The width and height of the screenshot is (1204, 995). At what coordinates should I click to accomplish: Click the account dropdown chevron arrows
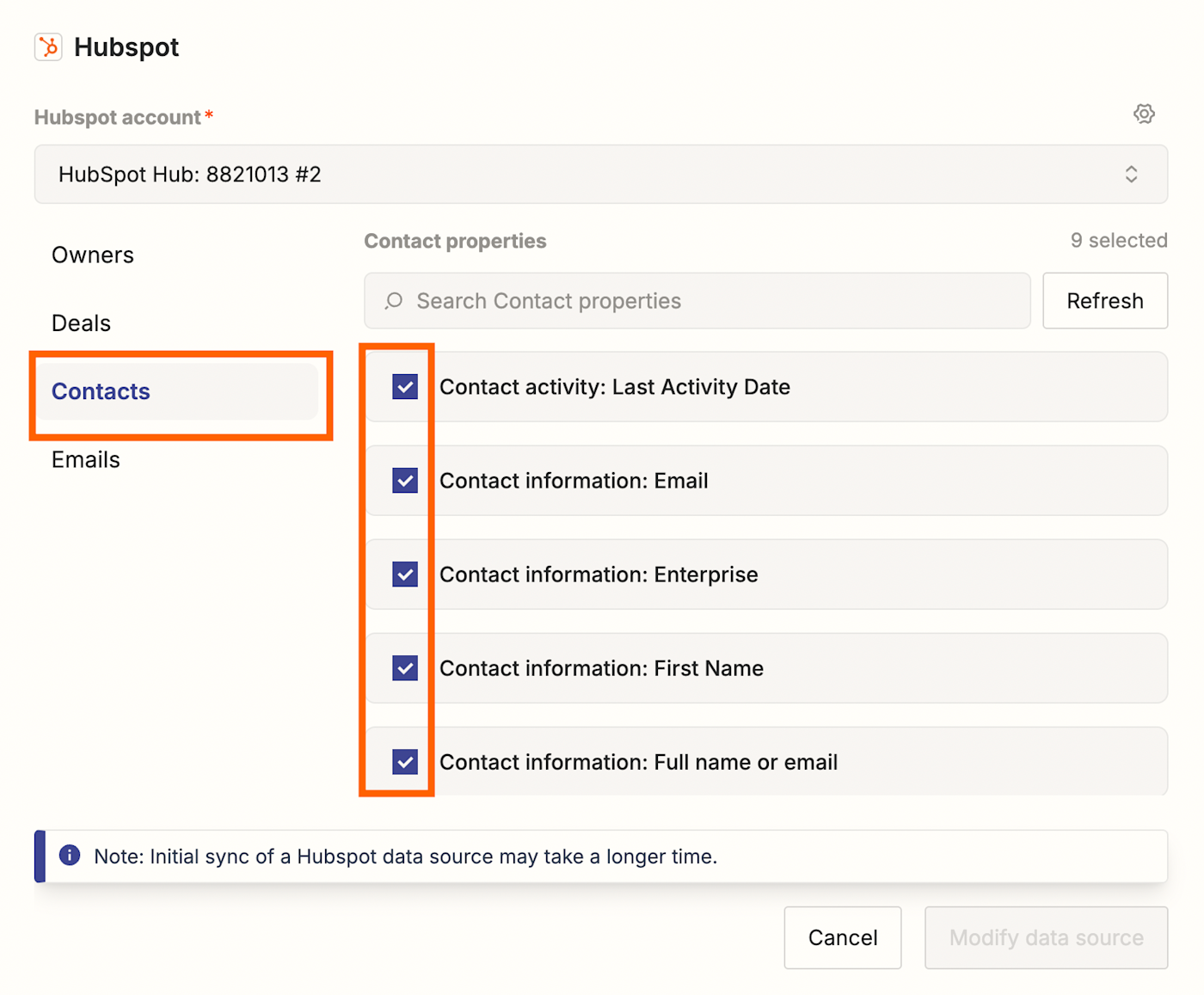click(1131, 175)
